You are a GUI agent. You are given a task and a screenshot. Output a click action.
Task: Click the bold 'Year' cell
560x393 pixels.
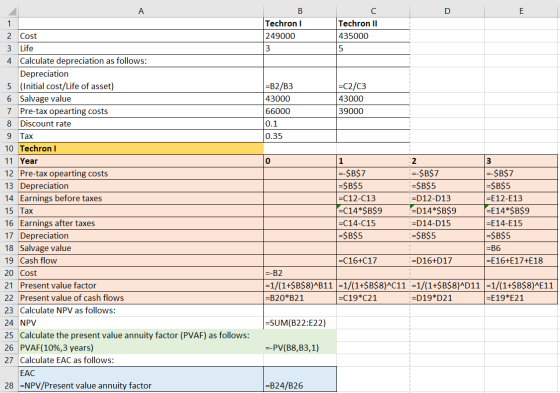coord(141,161)
